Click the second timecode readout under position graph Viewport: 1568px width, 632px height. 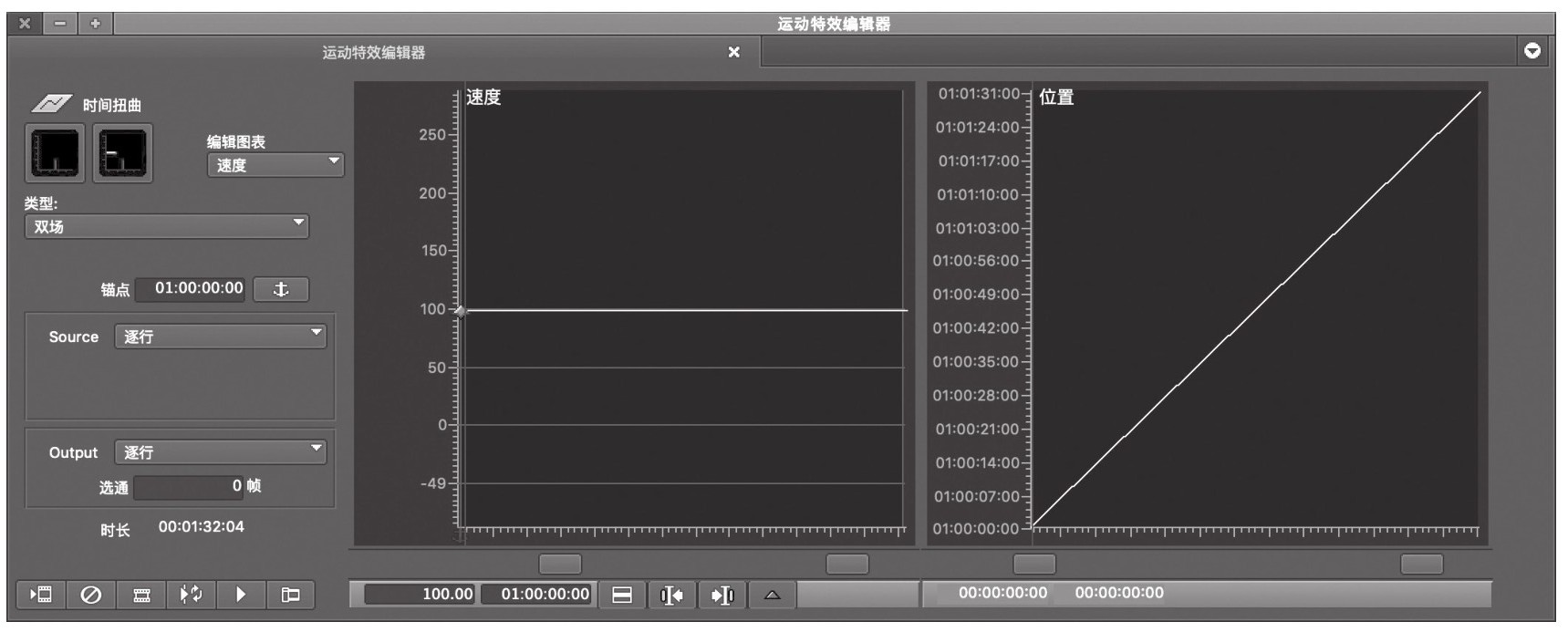(1119, 593)
